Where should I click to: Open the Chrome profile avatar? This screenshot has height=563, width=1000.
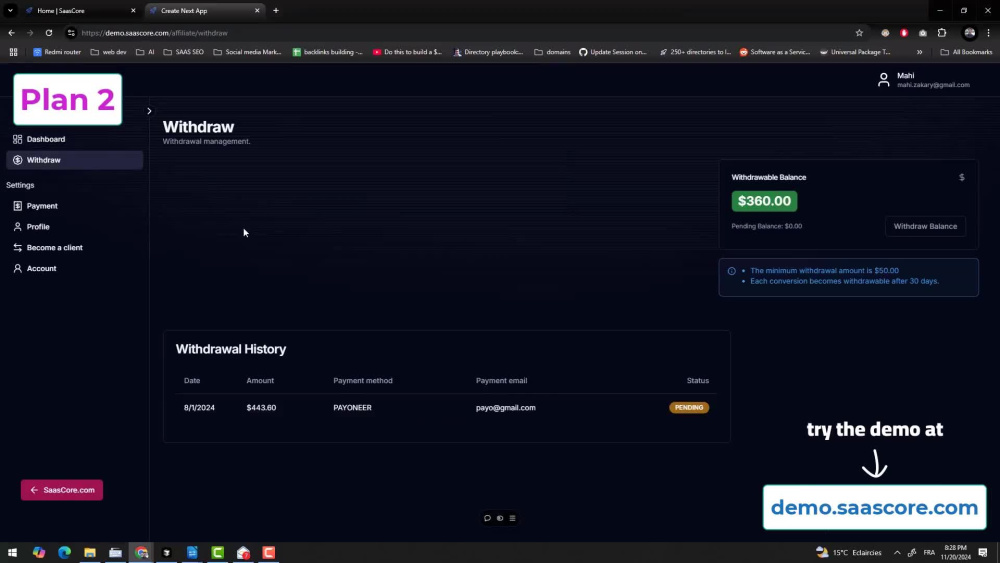pos(969,33)
